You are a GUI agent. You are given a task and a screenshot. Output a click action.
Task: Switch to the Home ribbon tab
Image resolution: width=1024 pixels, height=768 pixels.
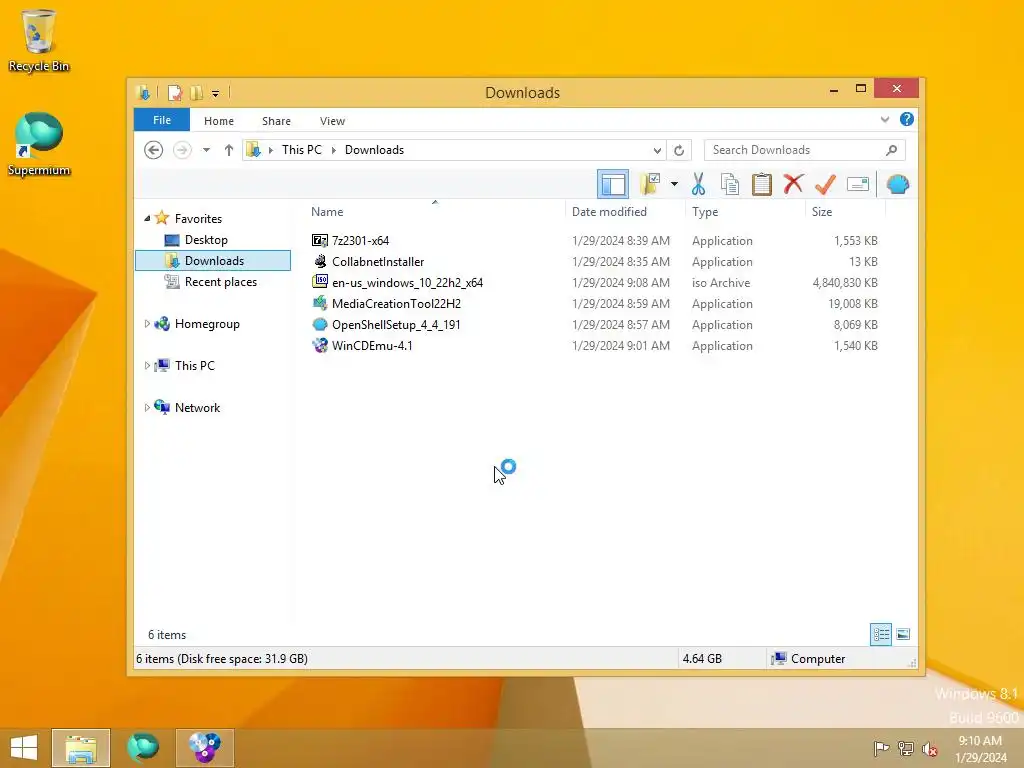[x=219, y=121]
